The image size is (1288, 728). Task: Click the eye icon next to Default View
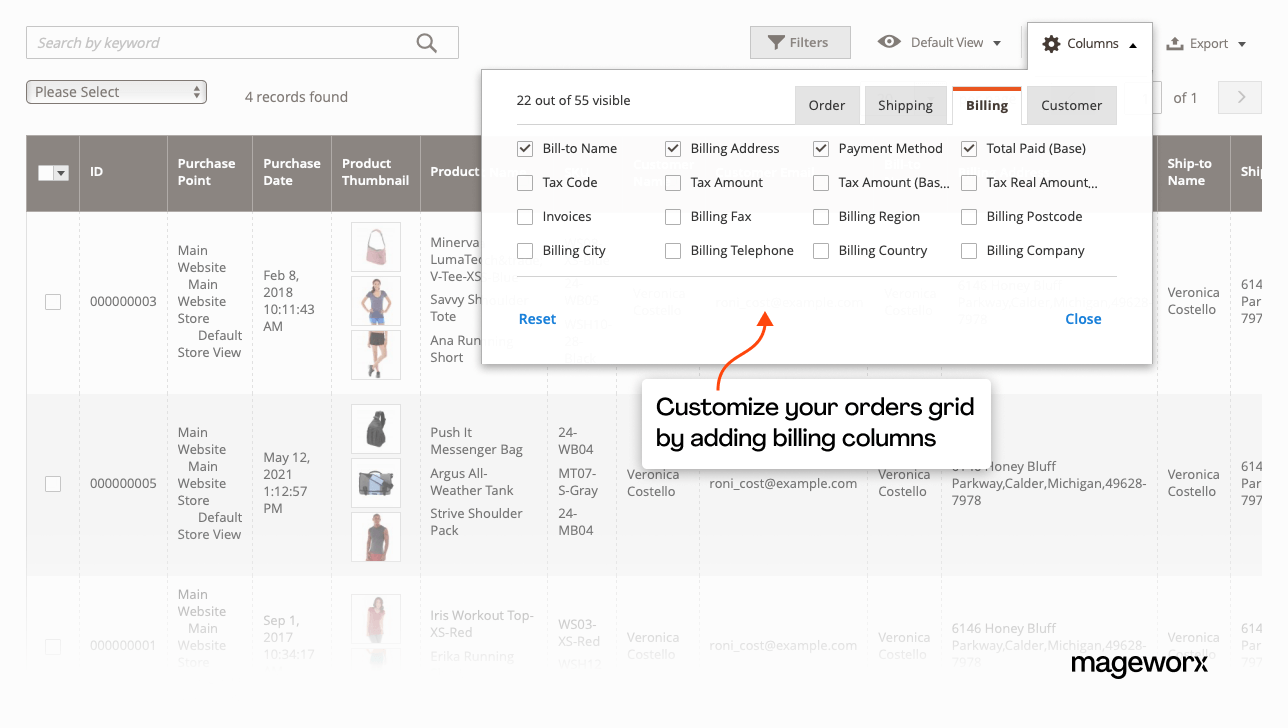tap(890, 43)
